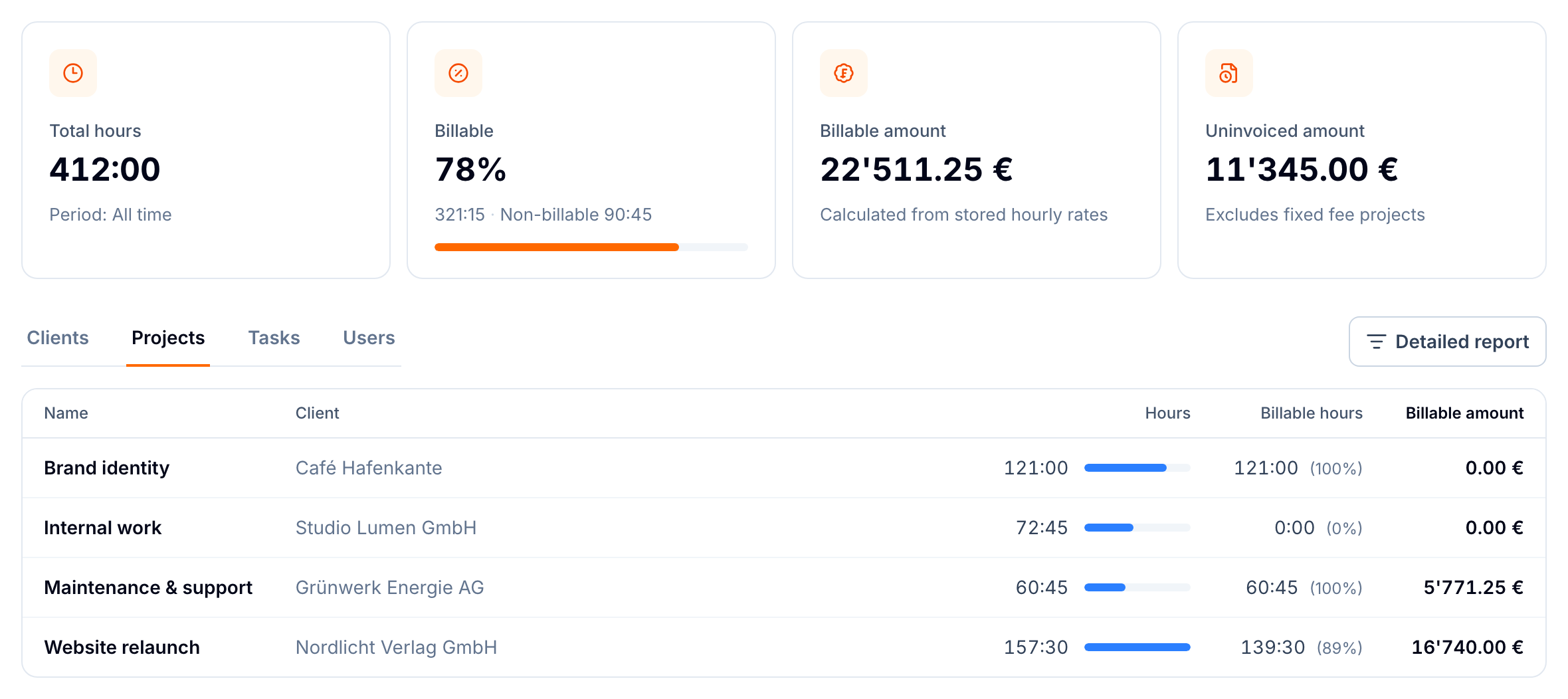Click the hours bar for Maintenance & support
Viewport: 1568px width, 699px height.
click(x=1137, y=587)
